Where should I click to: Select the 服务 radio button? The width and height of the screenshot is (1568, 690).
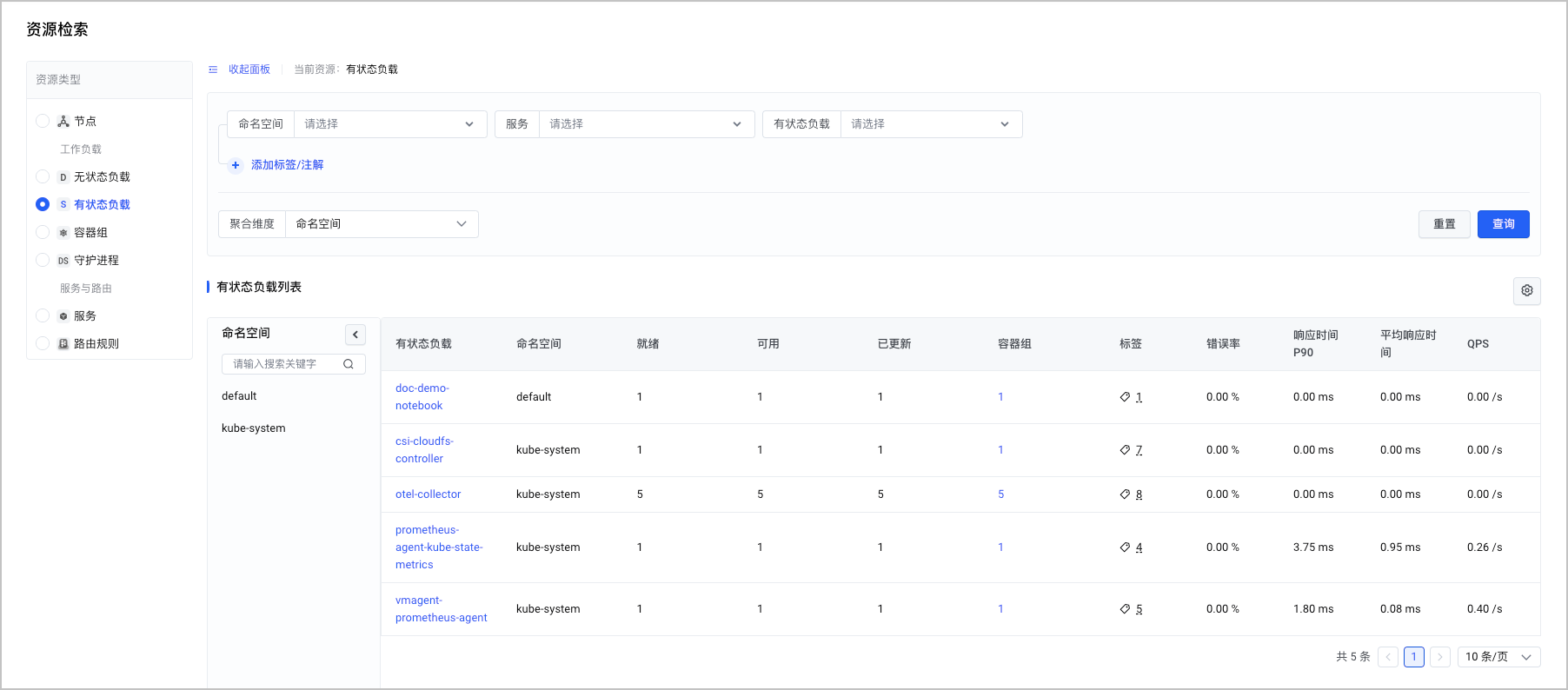coord(43,315)
